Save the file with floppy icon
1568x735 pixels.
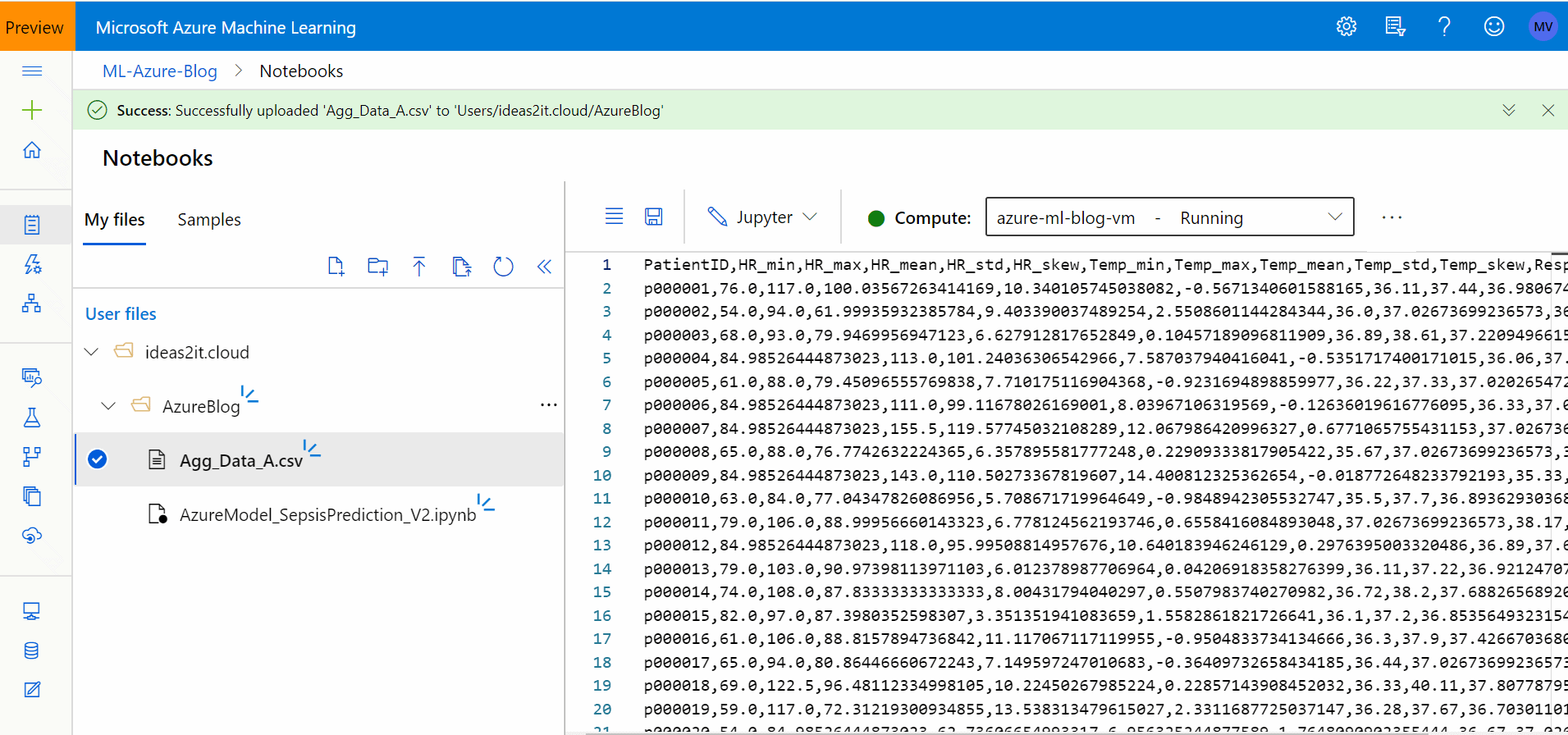tap(654, 217)
